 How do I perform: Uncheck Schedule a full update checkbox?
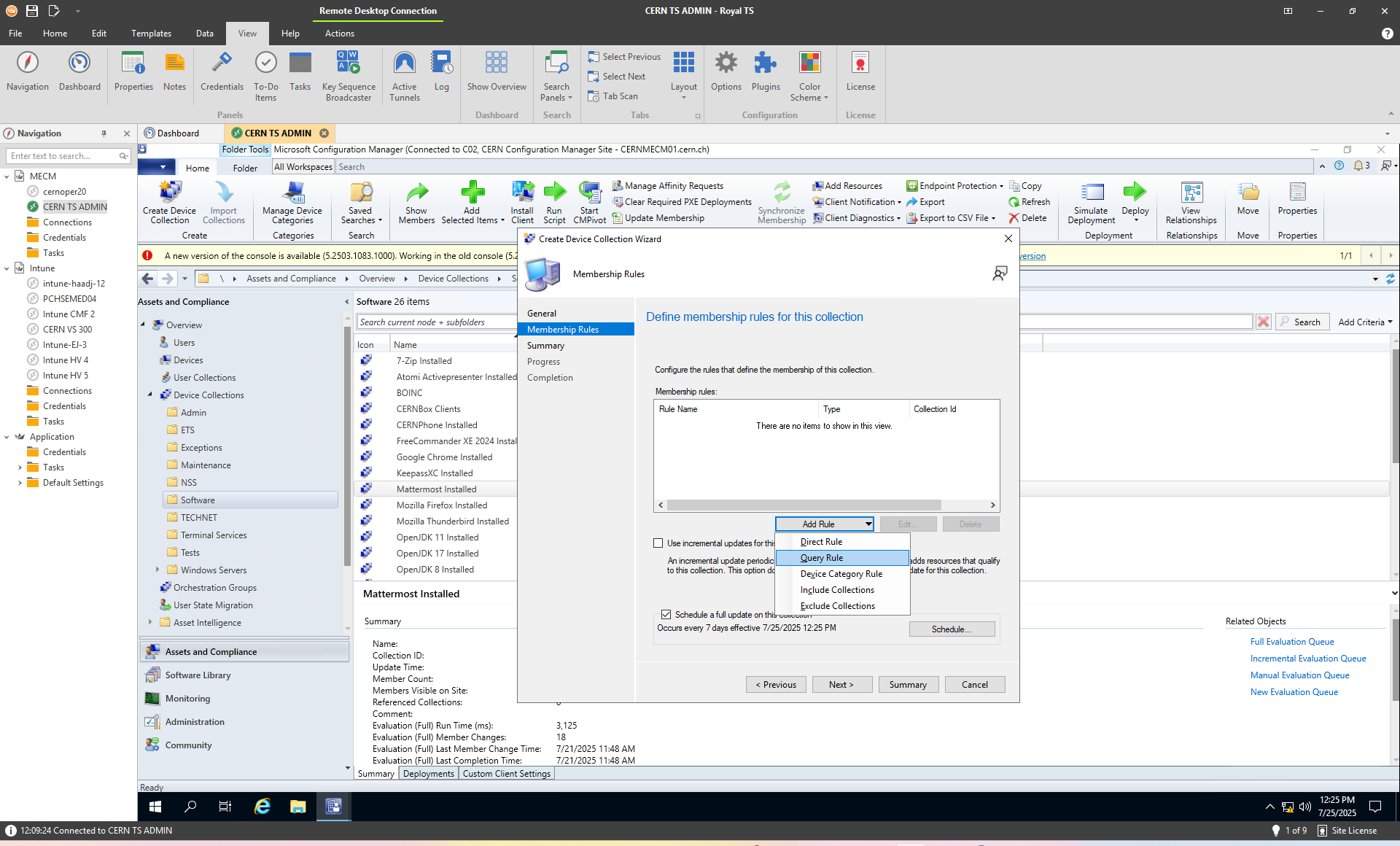pos(666,615)
